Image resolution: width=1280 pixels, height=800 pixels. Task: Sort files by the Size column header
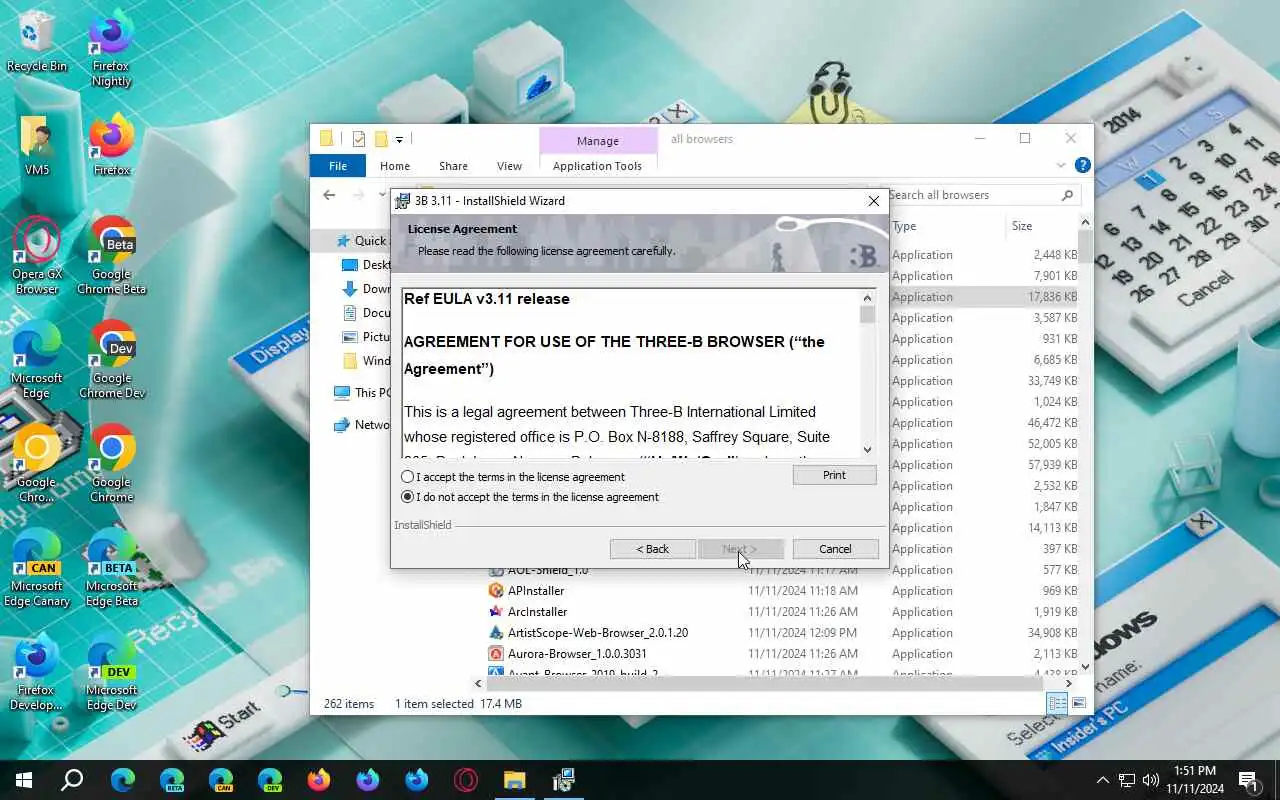tap(1022, 226)
